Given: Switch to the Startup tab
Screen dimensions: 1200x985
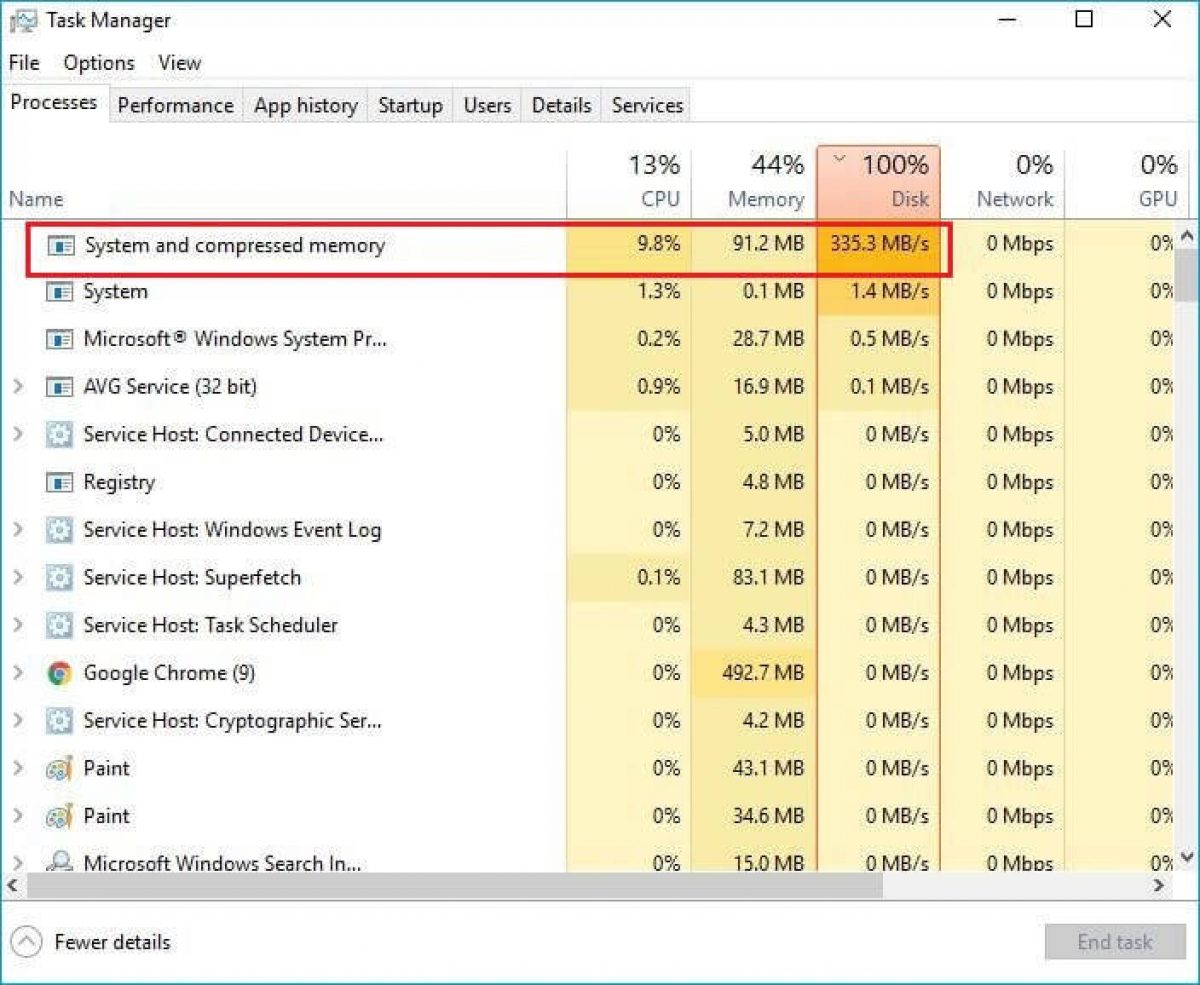Looking at the screenshot, I should 410,106.
